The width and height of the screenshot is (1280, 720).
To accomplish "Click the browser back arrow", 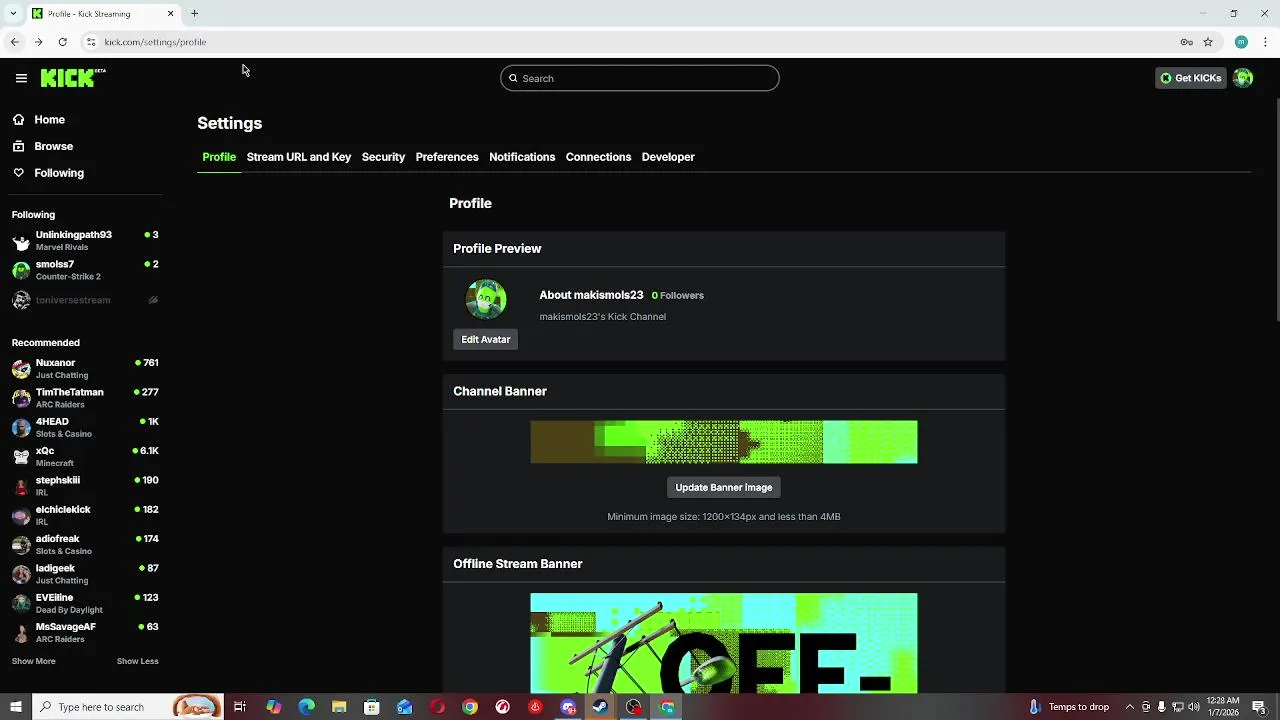I will tap(14, 42).
